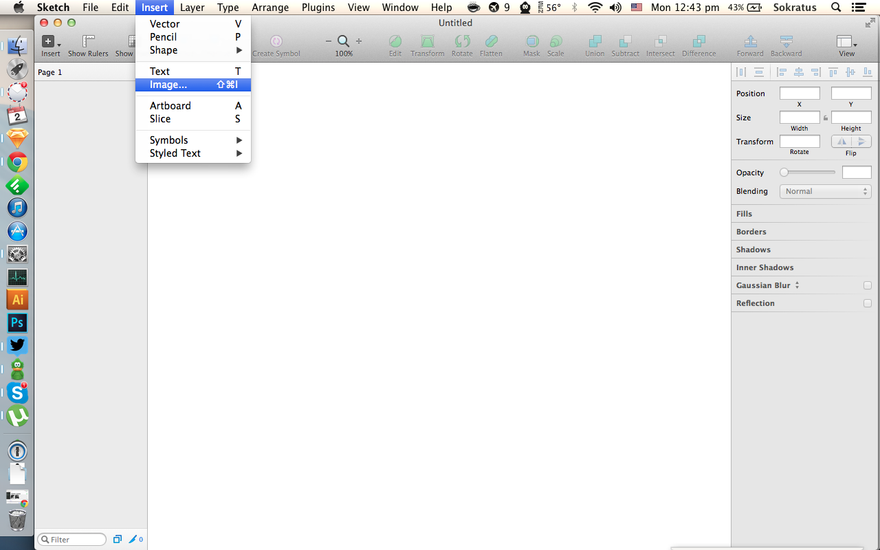Image resolution: width=880 pixels, height=550 pixels.
Task: Expand the Styled Text submenu
Action: tap(193, 153)
